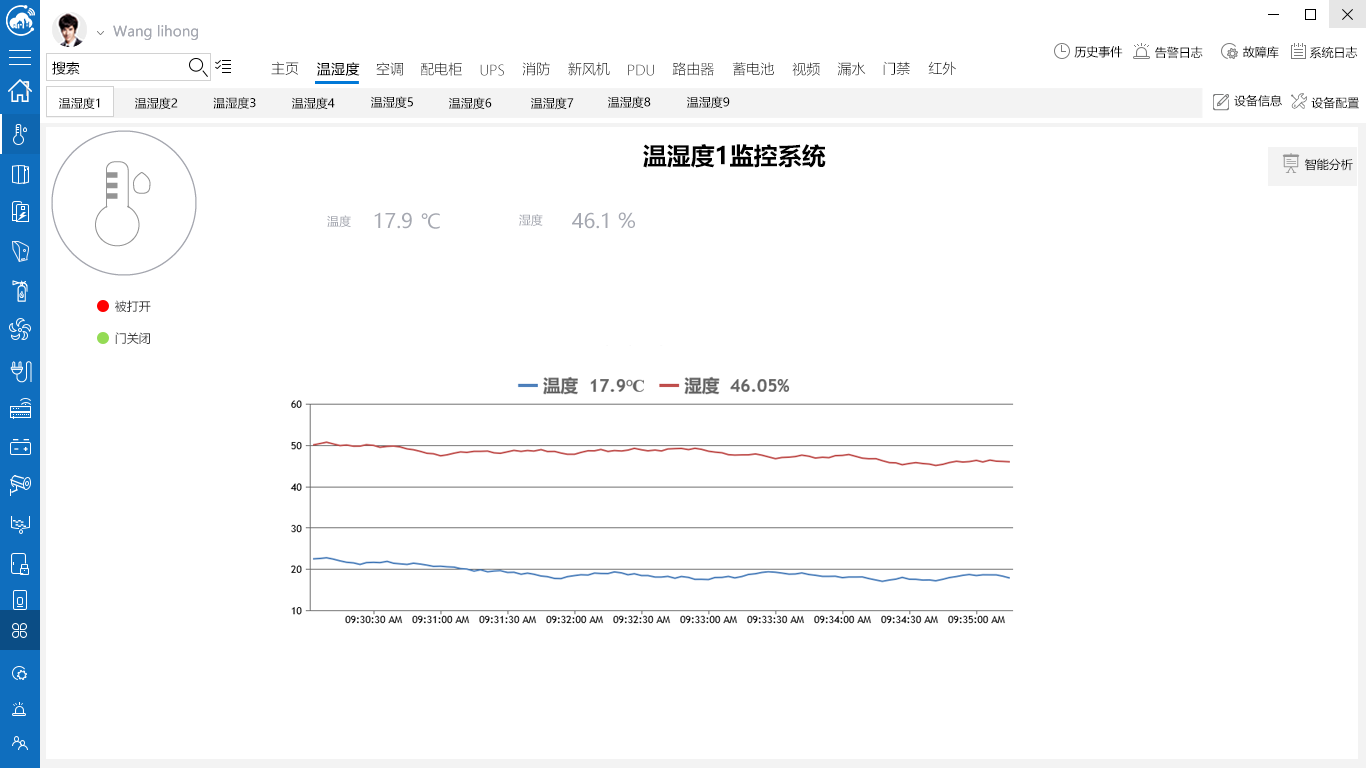1366x768 pixels.
Task: Open the home icon in sidebar
Action: (20, 91)
